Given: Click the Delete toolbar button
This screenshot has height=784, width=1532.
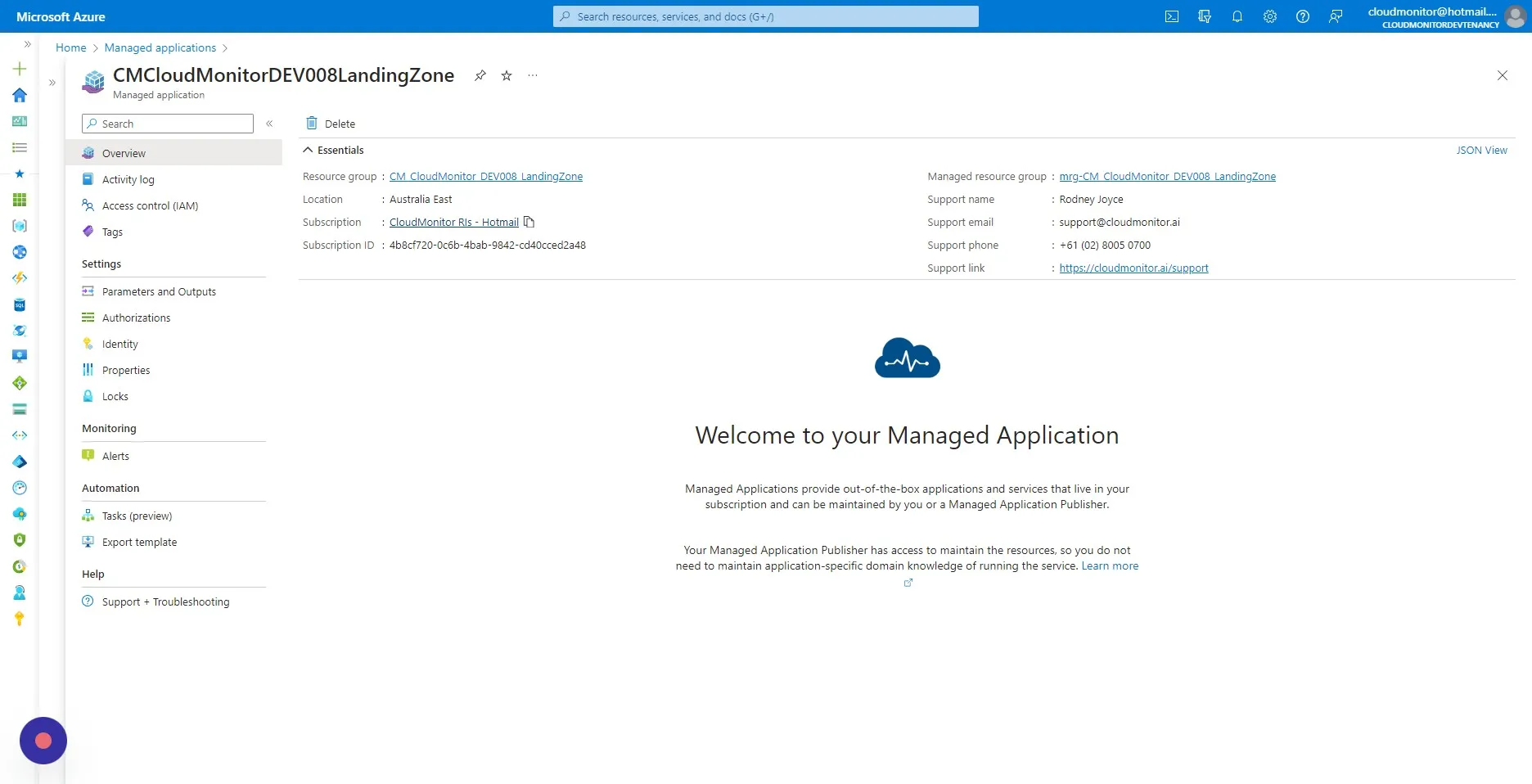Looking at the screenshot, I should [x=331, y=124].
